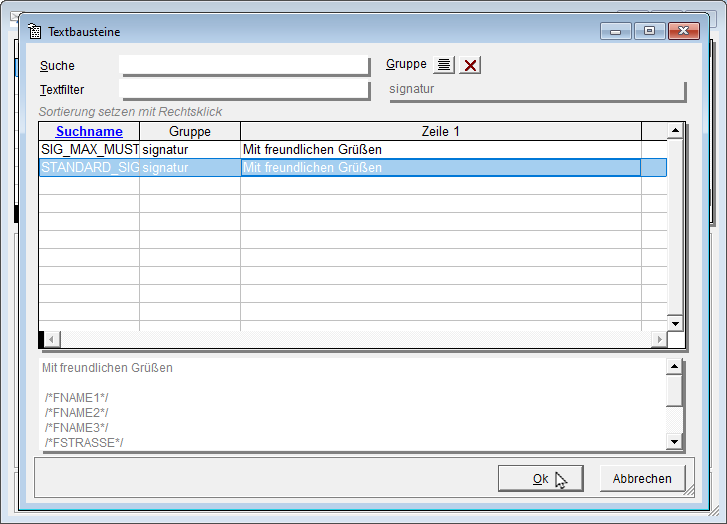This screenshot has width=727, height=524.
Task: Click into the Textfilter input field
Action: [x=244, y=89]
